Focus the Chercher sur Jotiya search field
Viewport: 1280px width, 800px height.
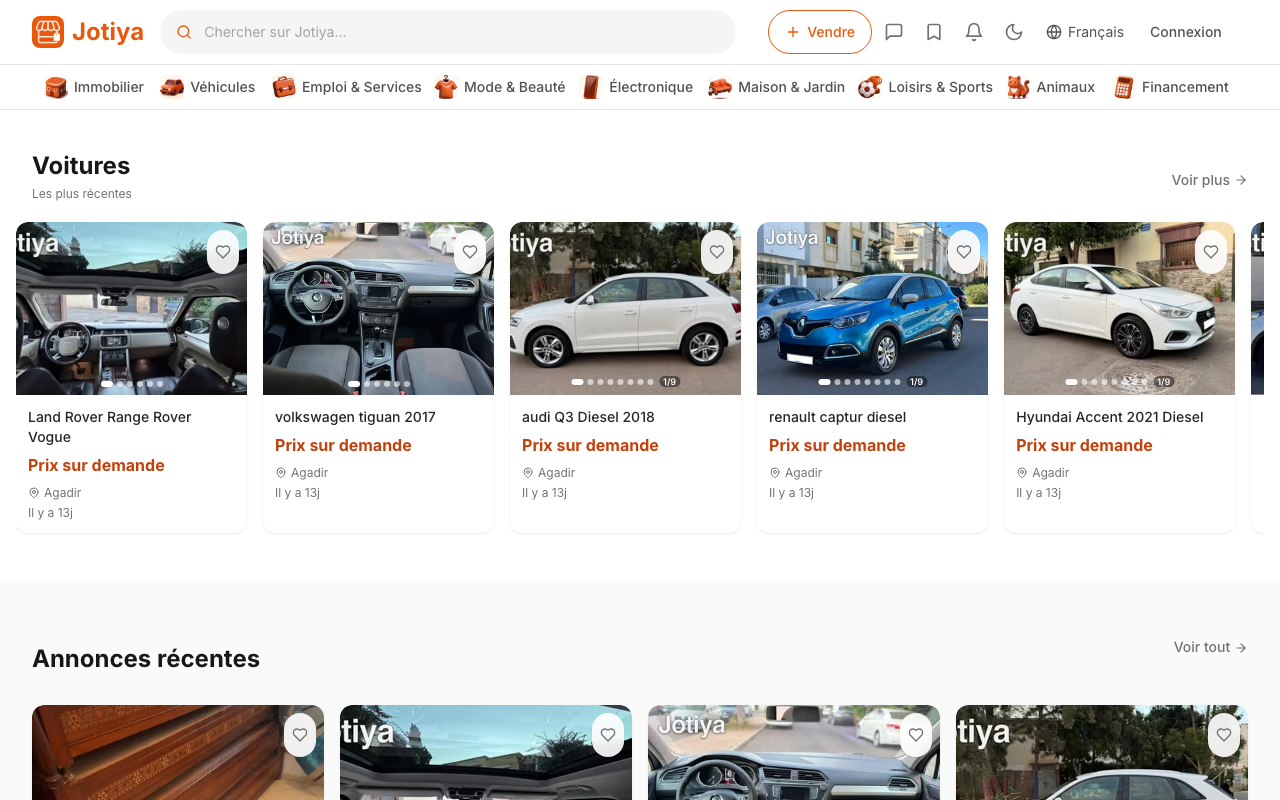point(448,32)
